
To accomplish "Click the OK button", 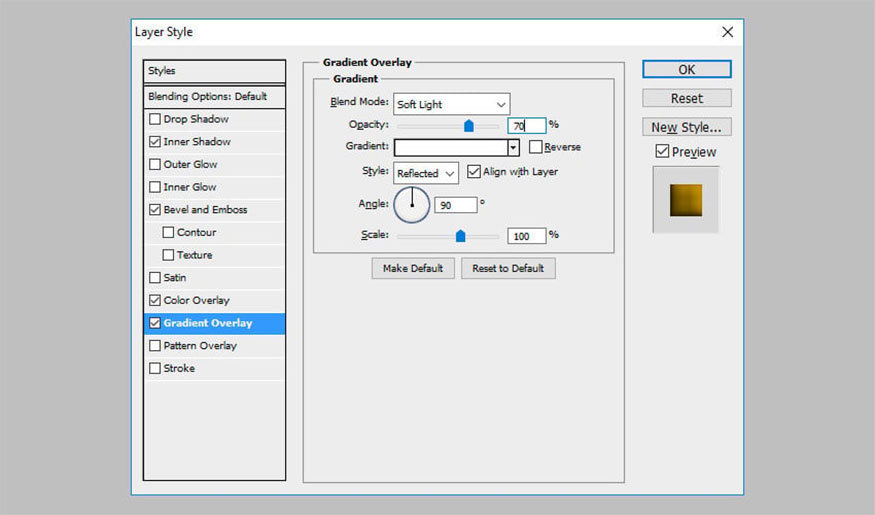I will (x=686, y=70).
